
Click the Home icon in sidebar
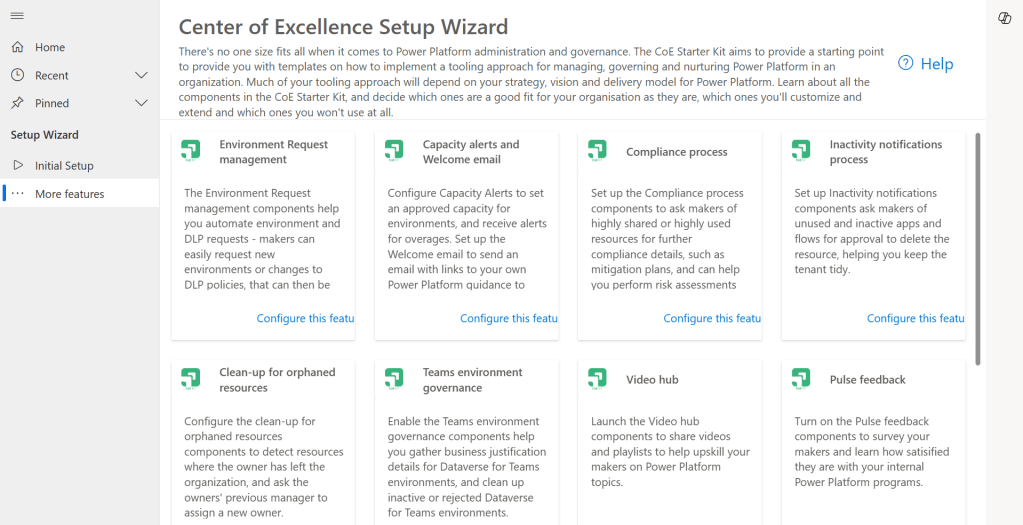click(17, 47)
